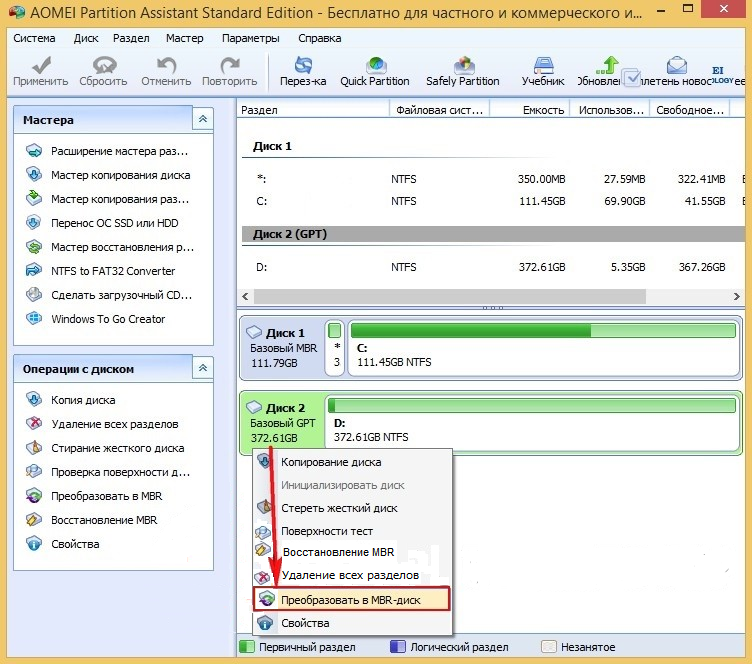Image resolution: width=752 pixels, height=664 pixels.
Task: Click Стирание жесткого диска in sidebar
Action: coord(105,448)
